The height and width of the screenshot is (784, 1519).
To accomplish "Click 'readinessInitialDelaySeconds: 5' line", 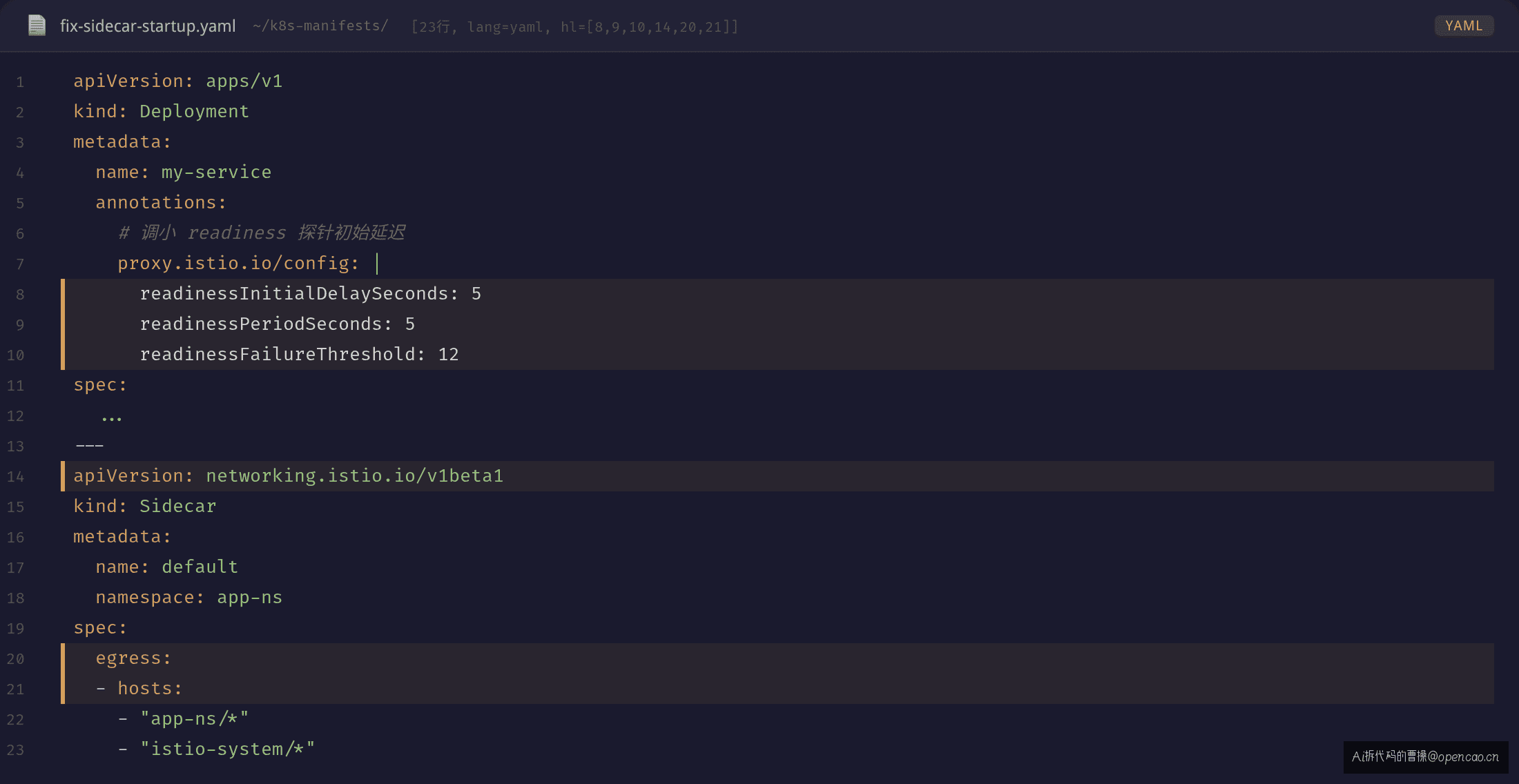I will coord(311,294).
